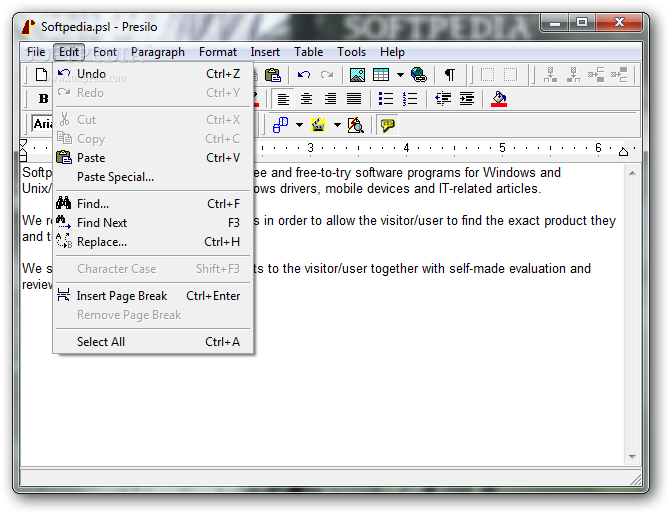
Task: Open the Font menu
Action: pyautogui.click(x=105, y=52)
